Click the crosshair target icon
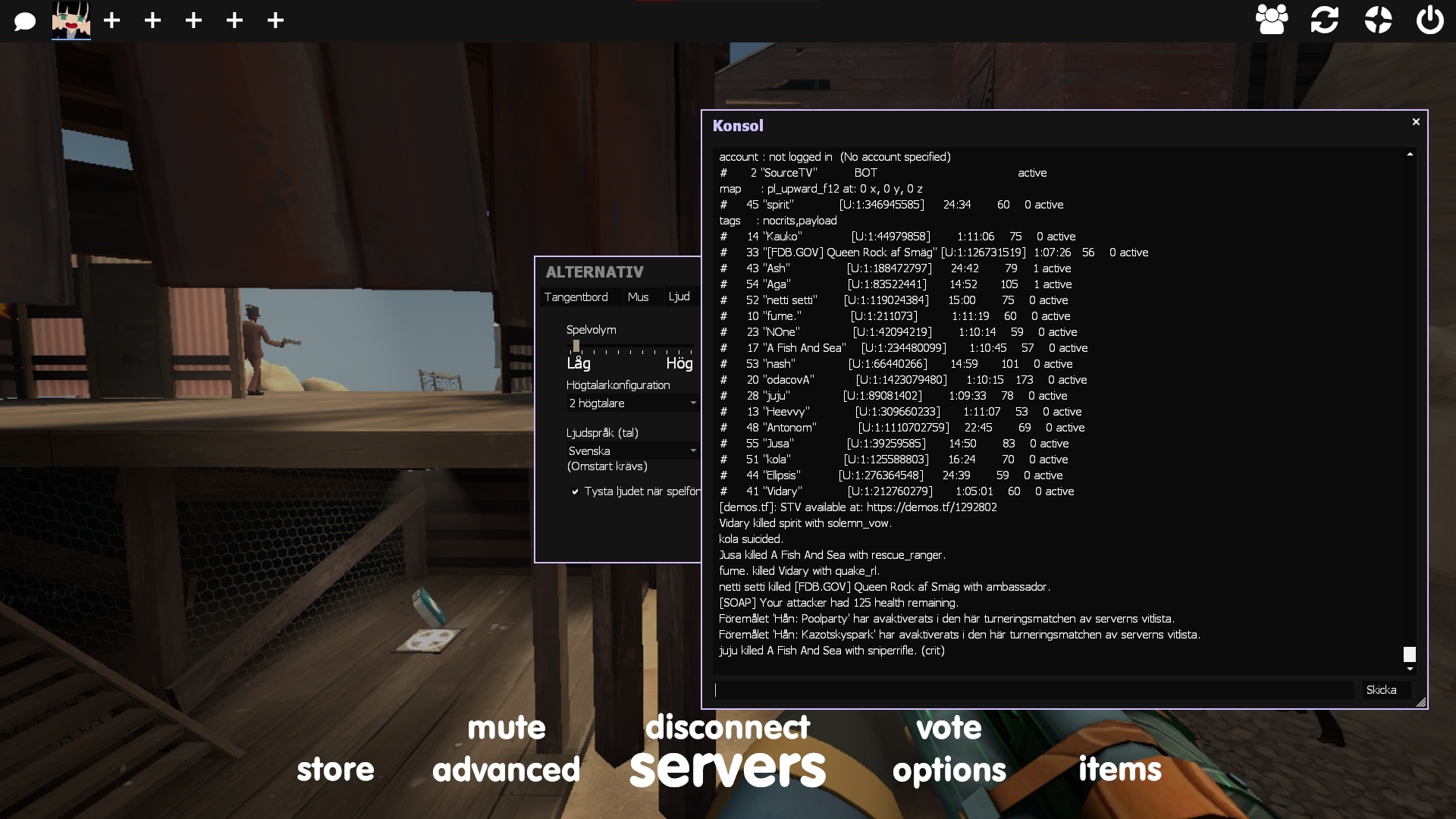The width and height of the screenshot is (1456, 819). coord(1378,20)
